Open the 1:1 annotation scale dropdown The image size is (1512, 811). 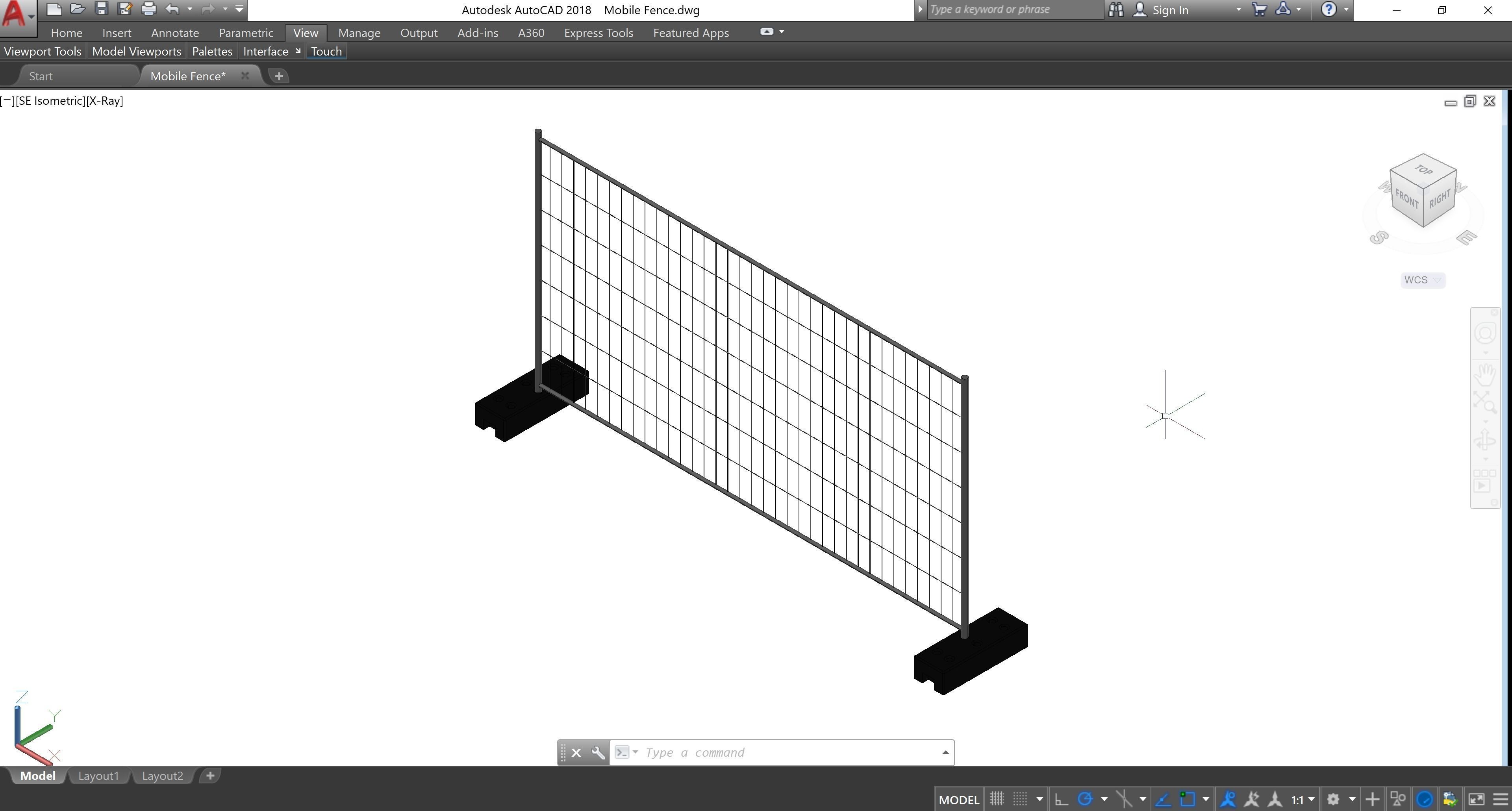[1303, 800]
